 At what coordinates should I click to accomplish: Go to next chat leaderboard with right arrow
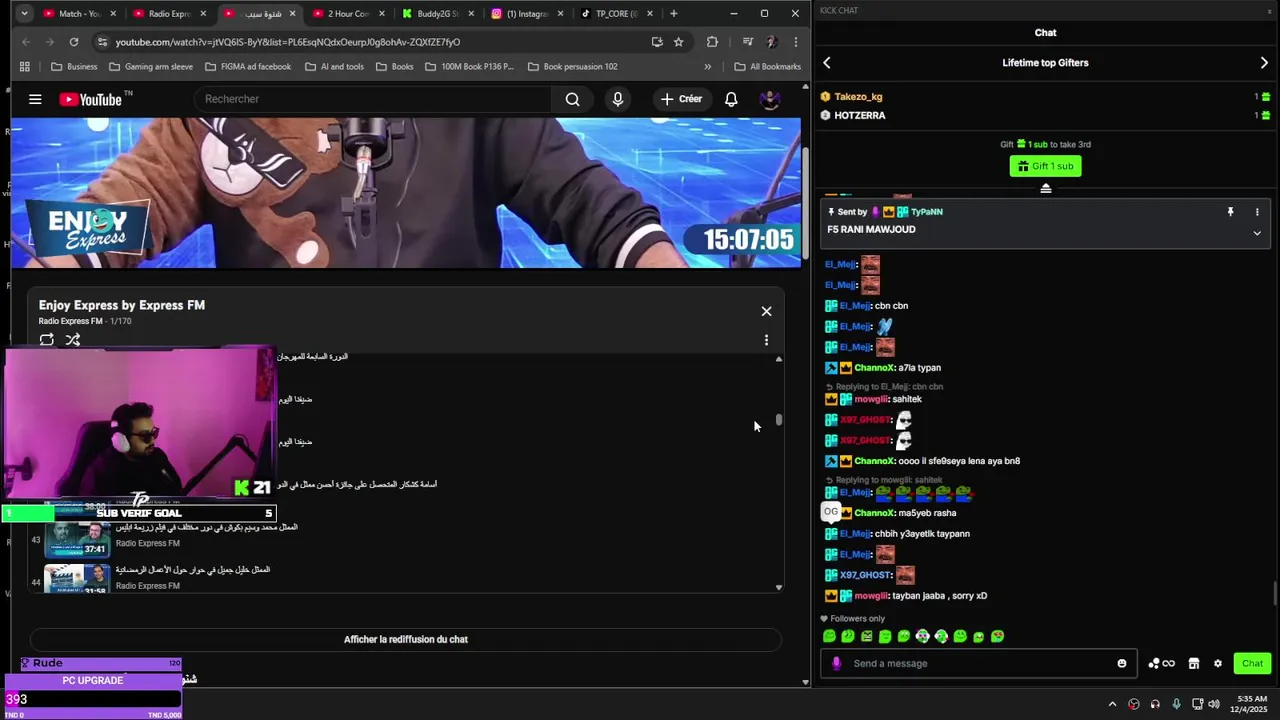[1264, 63]
